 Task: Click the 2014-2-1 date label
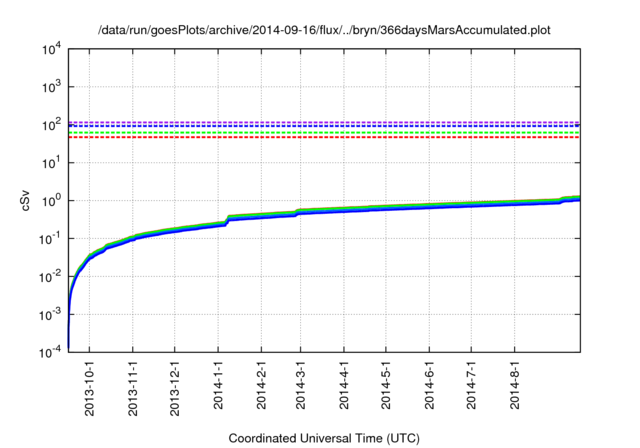click(x=262, y=385)
